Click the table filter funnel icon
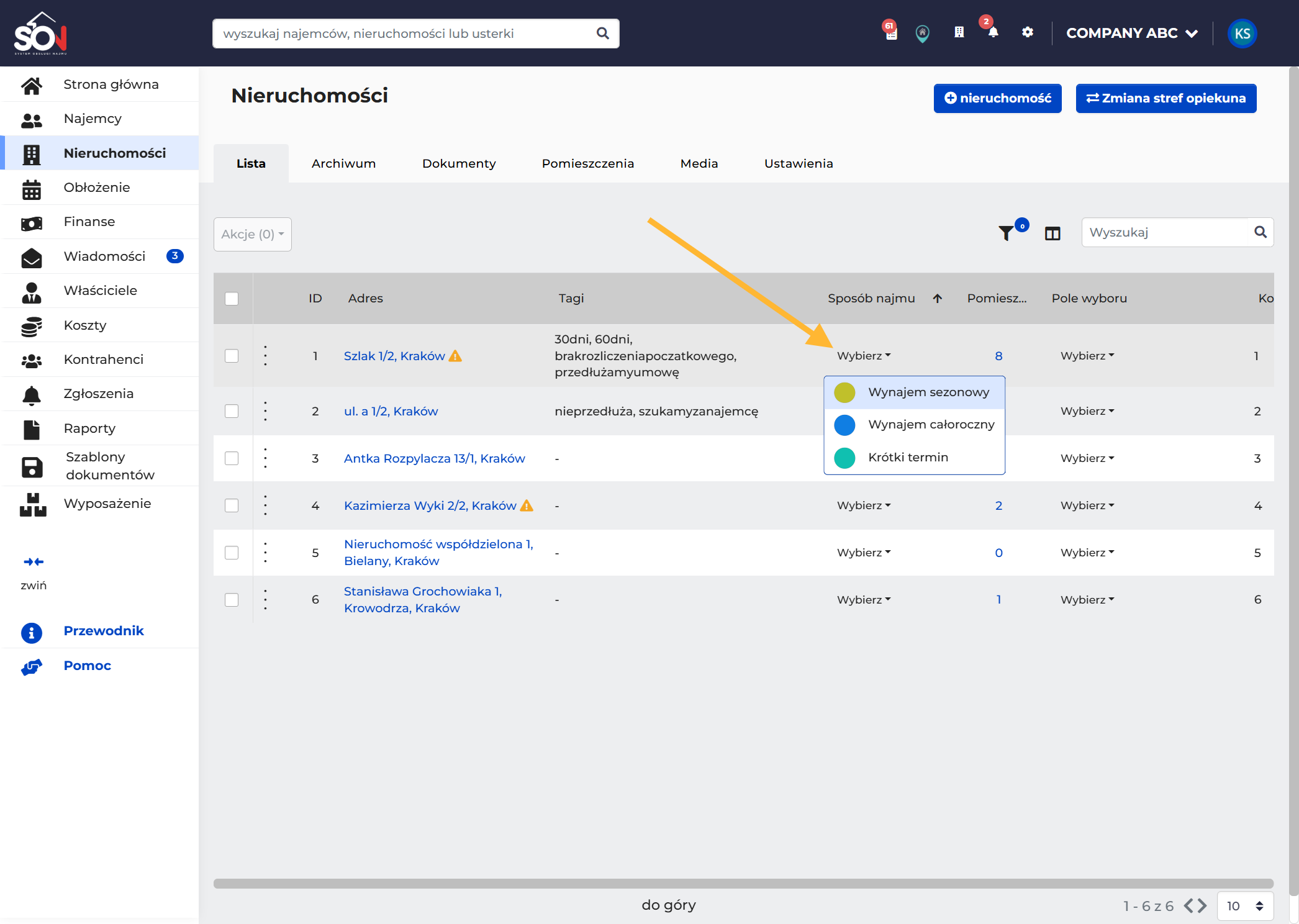 click(x=1007, y=233)
